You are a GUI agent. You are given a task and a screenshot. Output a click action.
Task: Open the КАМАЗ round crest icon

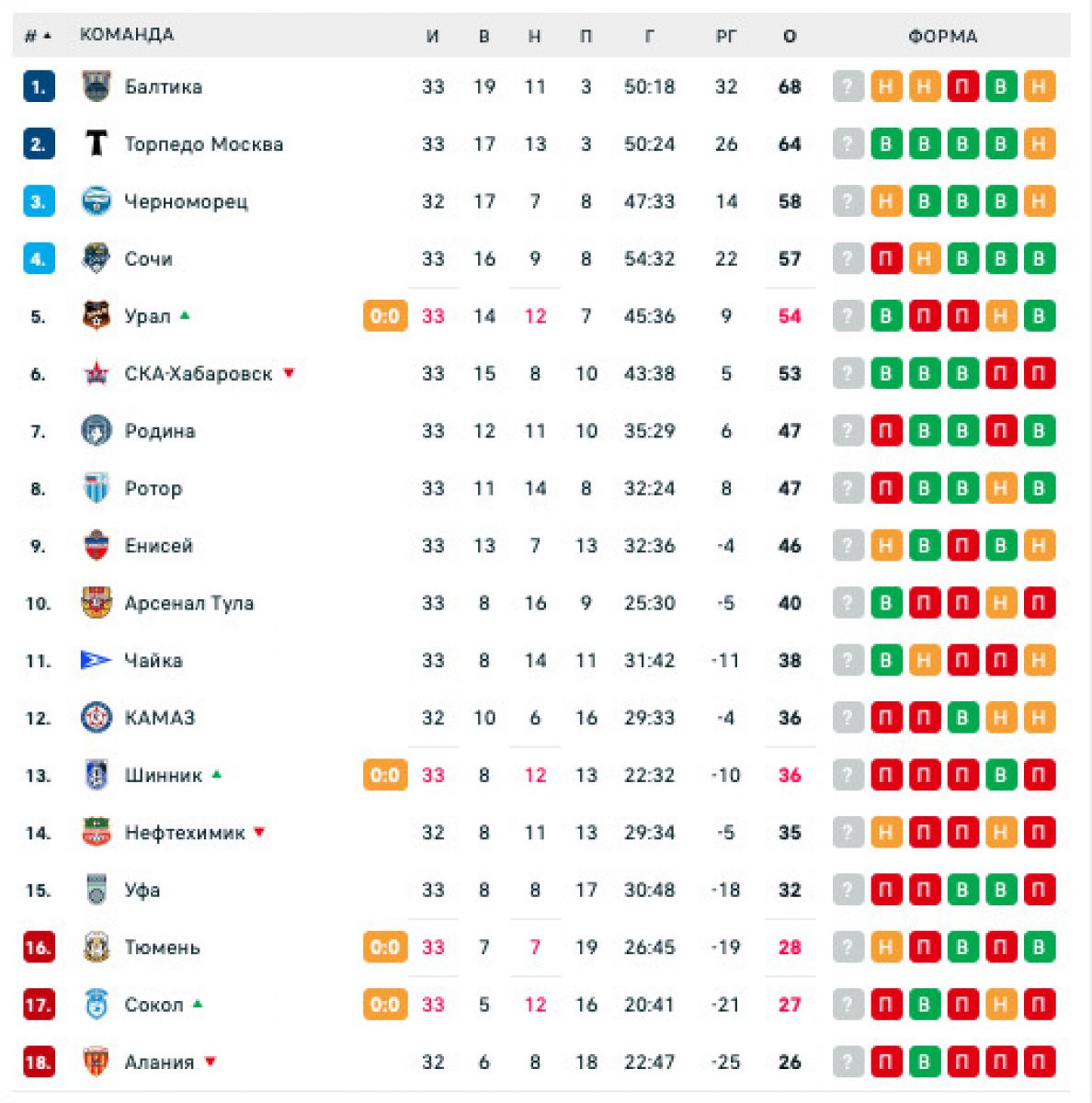click(x=97, y=718)
